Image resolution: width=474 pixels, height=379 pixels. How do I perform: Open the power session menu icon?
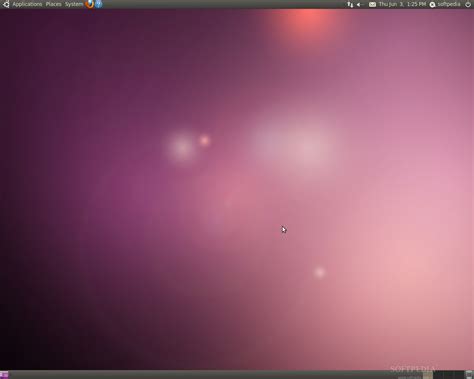468,4
